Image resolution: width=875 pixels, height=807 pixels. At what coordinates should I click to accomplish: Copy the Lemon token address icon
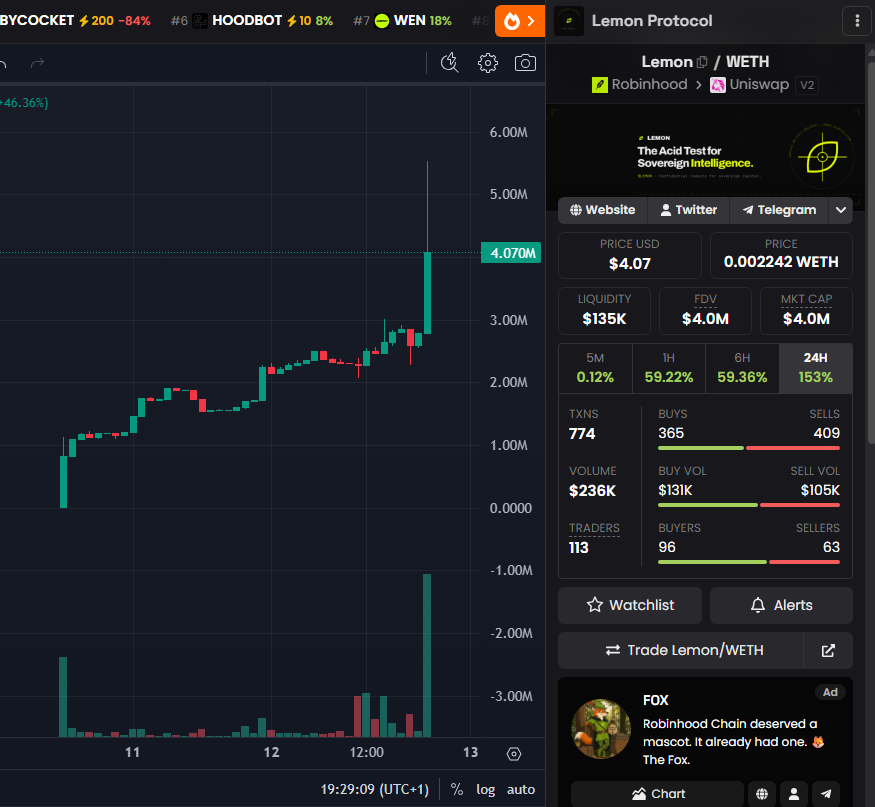702,62
